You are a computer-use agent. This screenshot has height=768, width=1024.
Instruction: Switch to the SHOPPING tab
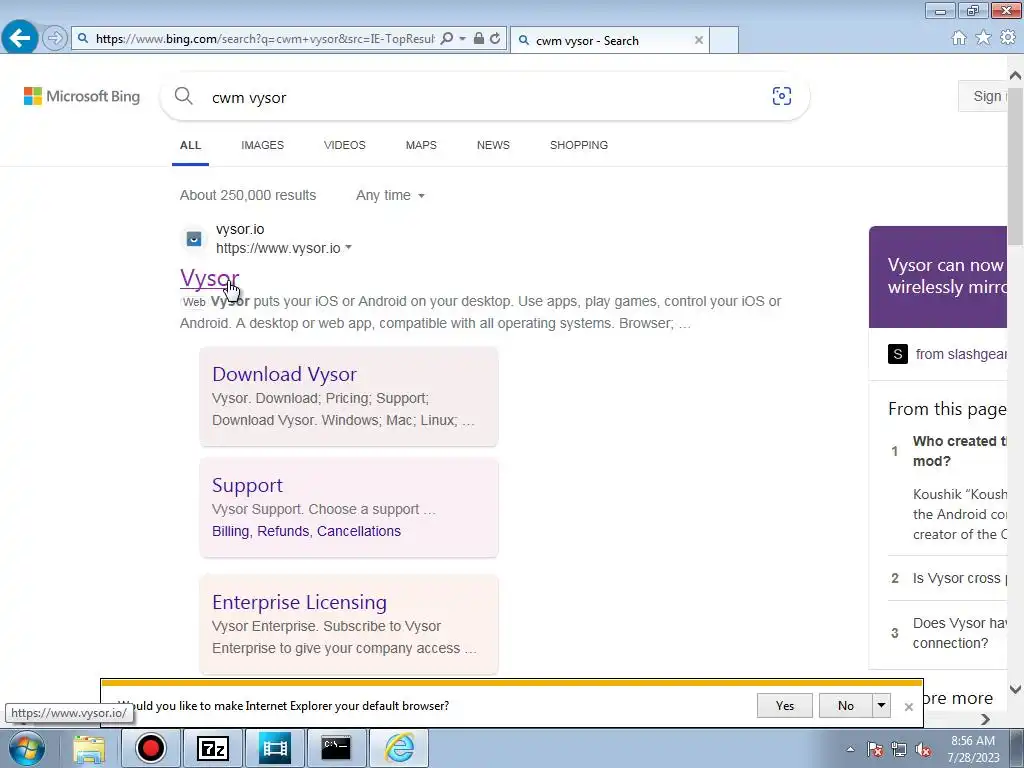[579, 145]
